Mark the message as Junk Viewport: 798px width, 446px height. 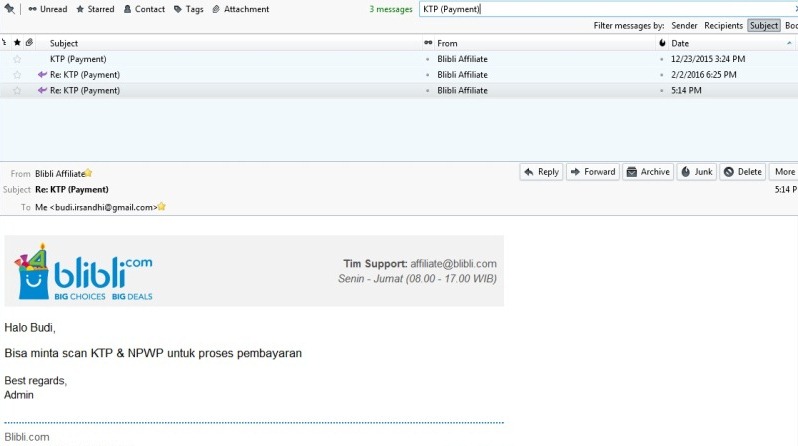pos(697,172)
